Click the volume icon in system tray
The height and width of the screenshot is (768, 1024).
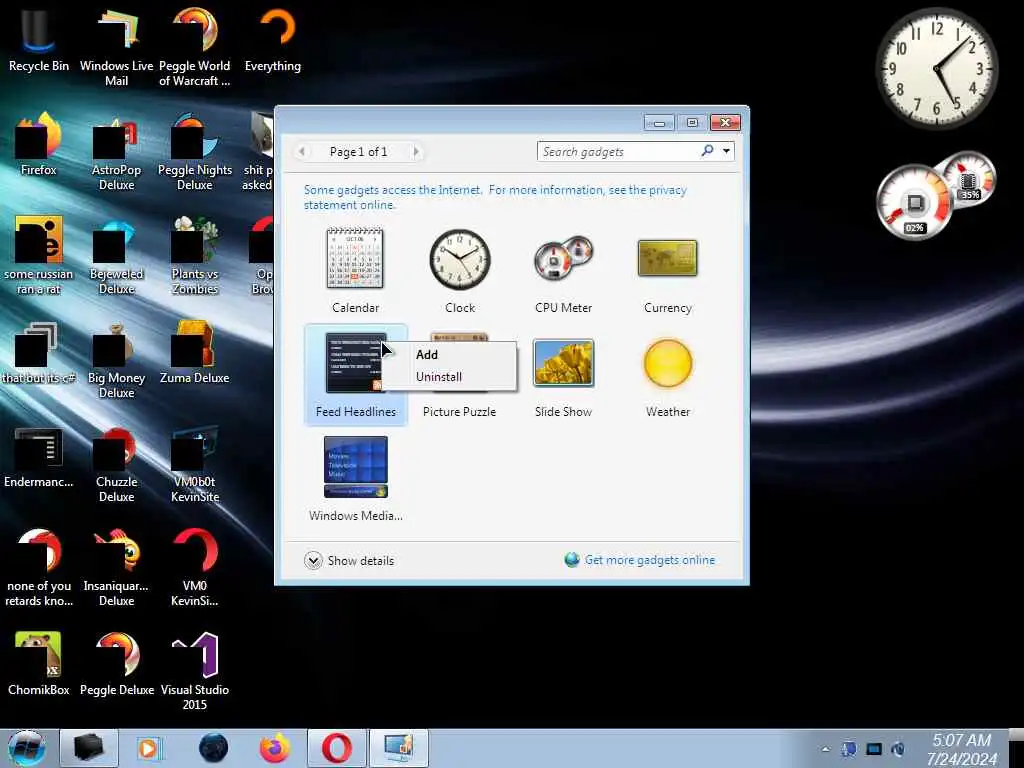[898, 749]
